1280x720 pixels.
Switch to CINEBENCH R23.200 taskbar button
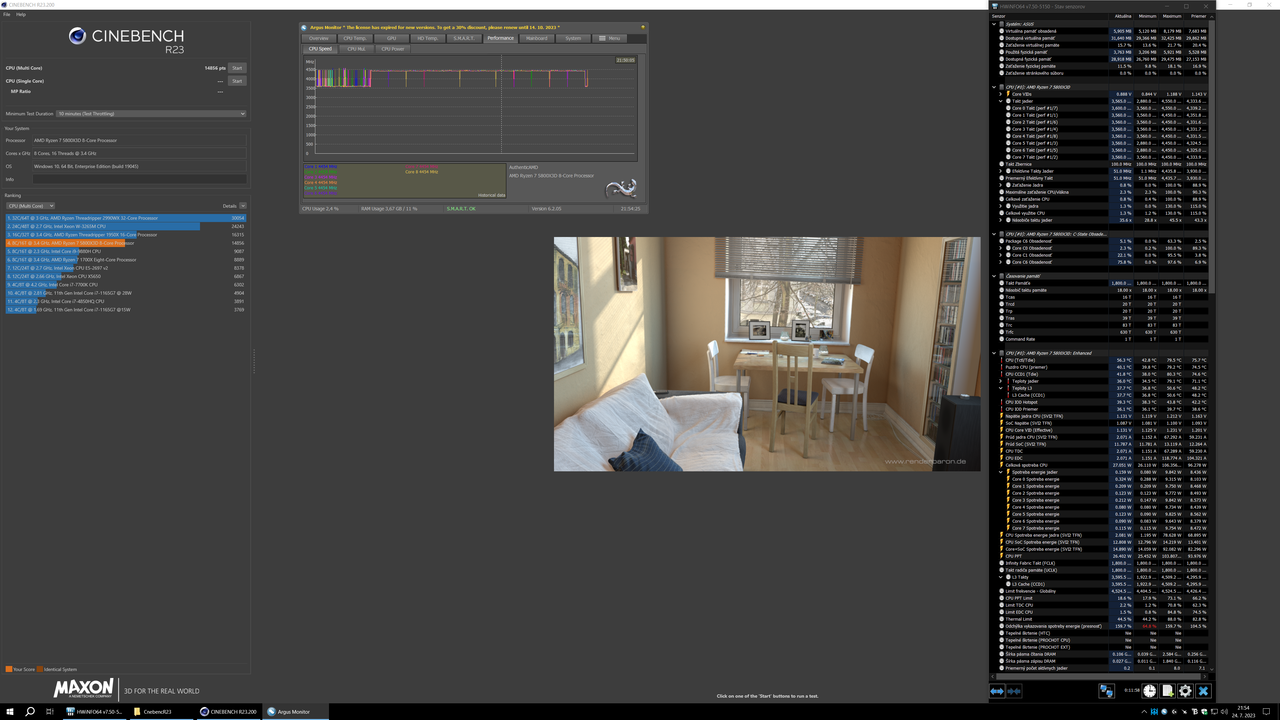pyautogui.click(x=228, y=711)
